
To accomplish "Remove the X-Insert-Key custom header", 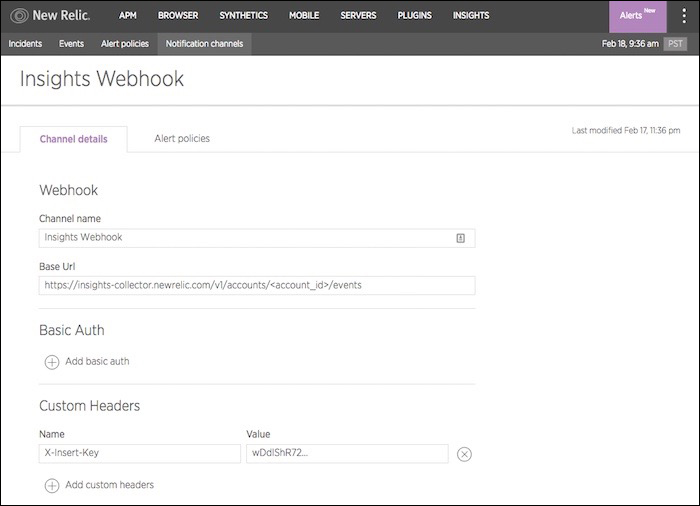I will (464, 454).
